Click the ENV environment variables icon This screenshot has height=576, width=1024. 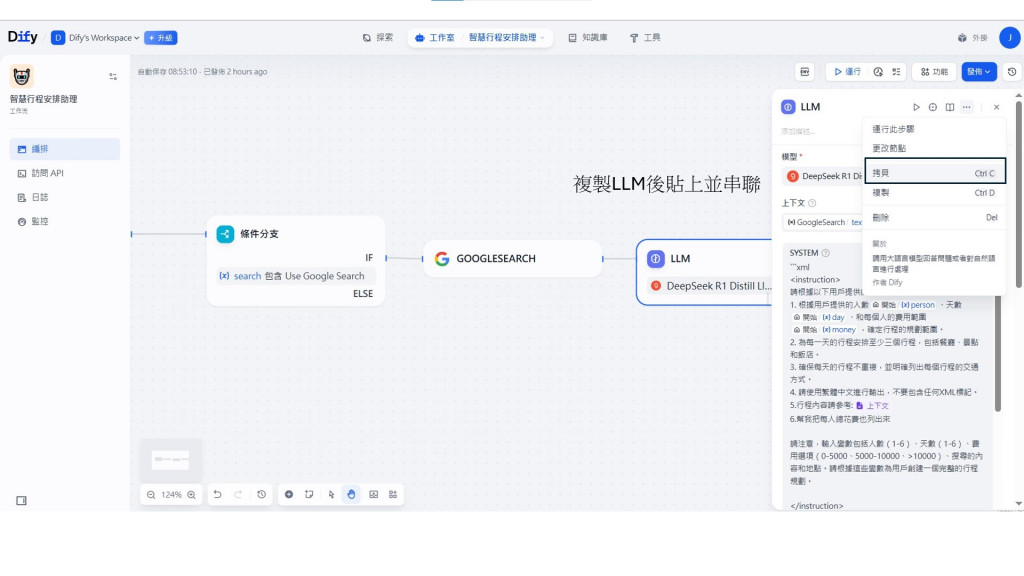[x=805, y=72]
